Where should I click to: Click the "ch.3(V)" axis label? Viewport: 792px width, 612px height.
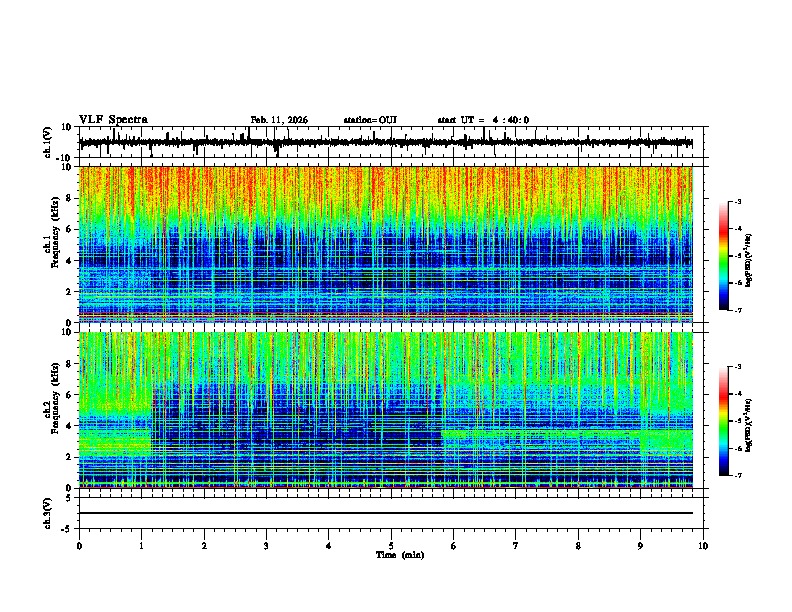point(48,513)
